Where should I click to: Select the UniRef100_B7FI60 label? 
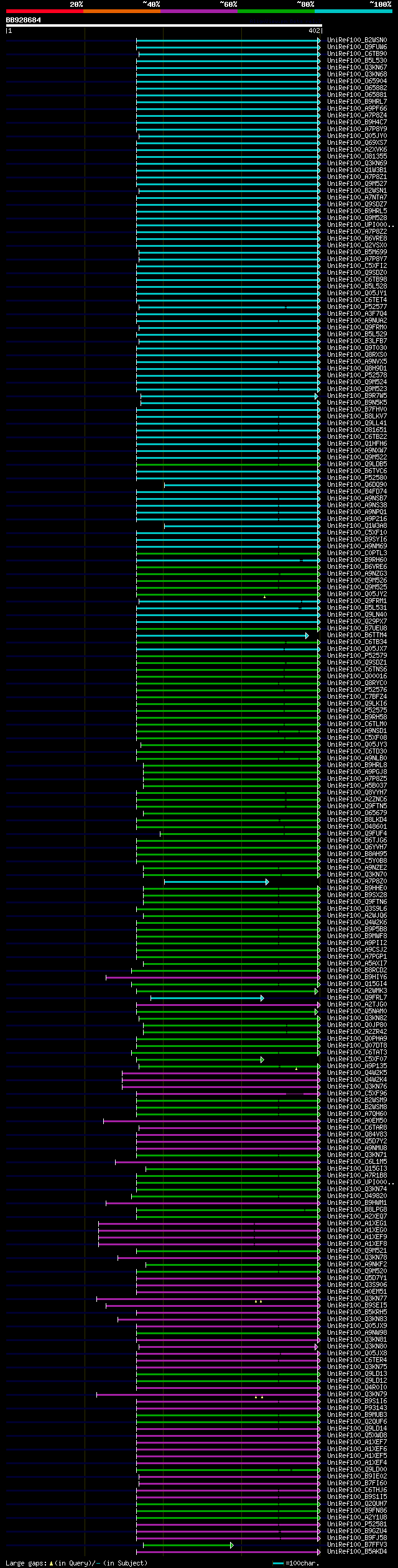pyautogui.click(x=357, y=1483)
